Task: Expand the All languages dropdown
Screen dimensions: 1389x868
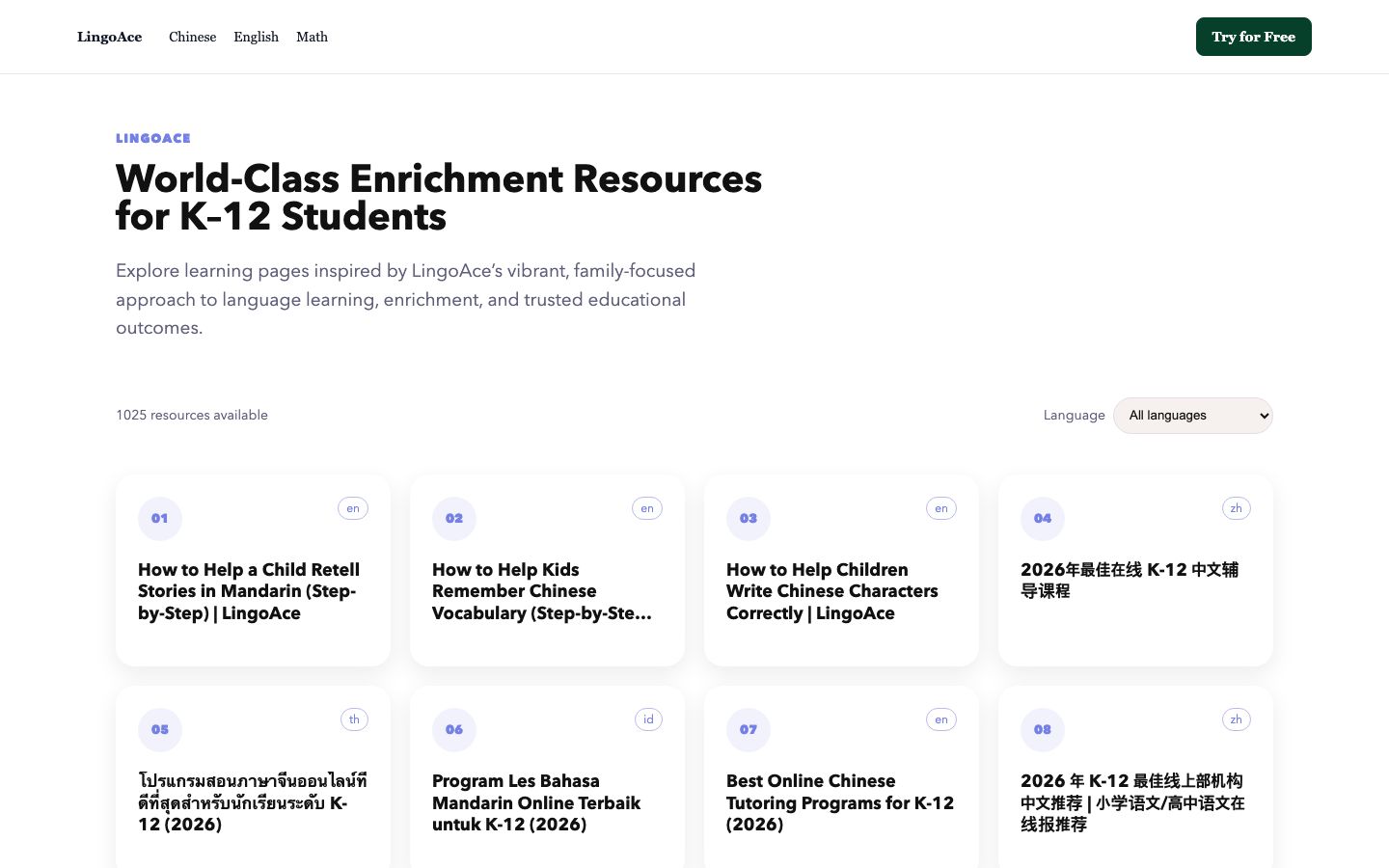Action: tap(1193, 416)
